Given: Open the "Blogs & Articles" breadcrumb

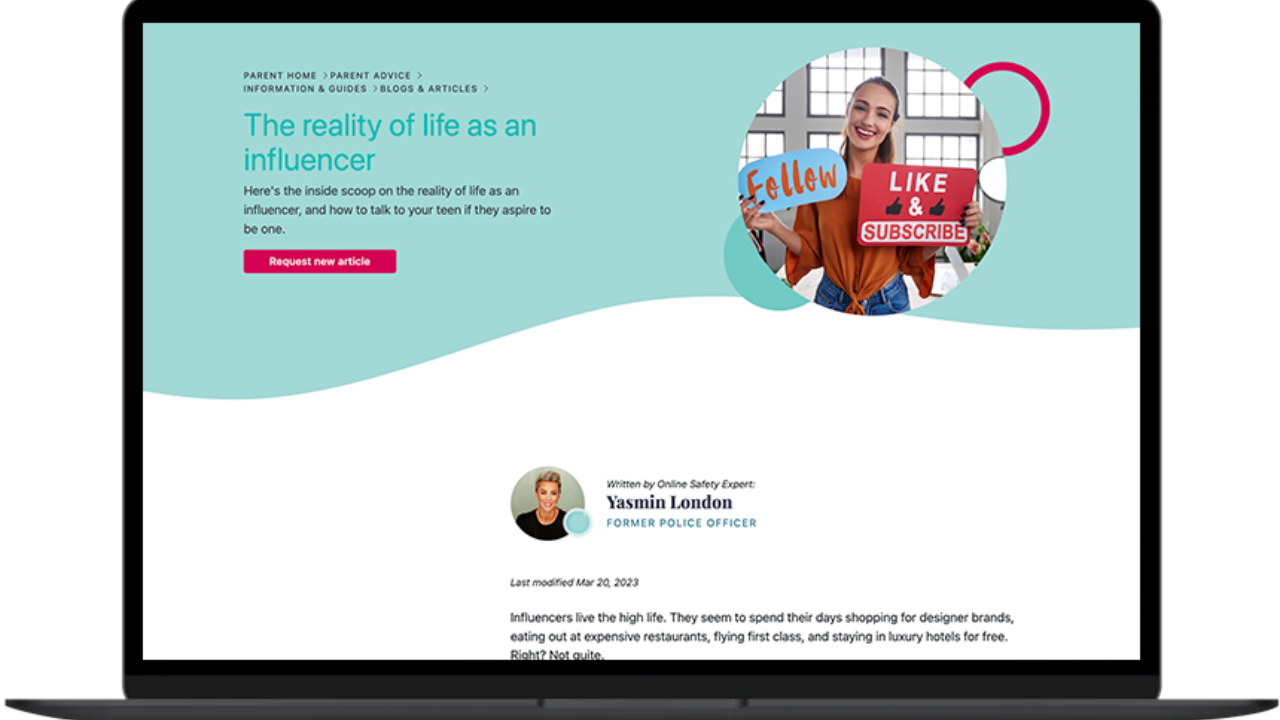Looking at the screenshot, I should point(428,89).
